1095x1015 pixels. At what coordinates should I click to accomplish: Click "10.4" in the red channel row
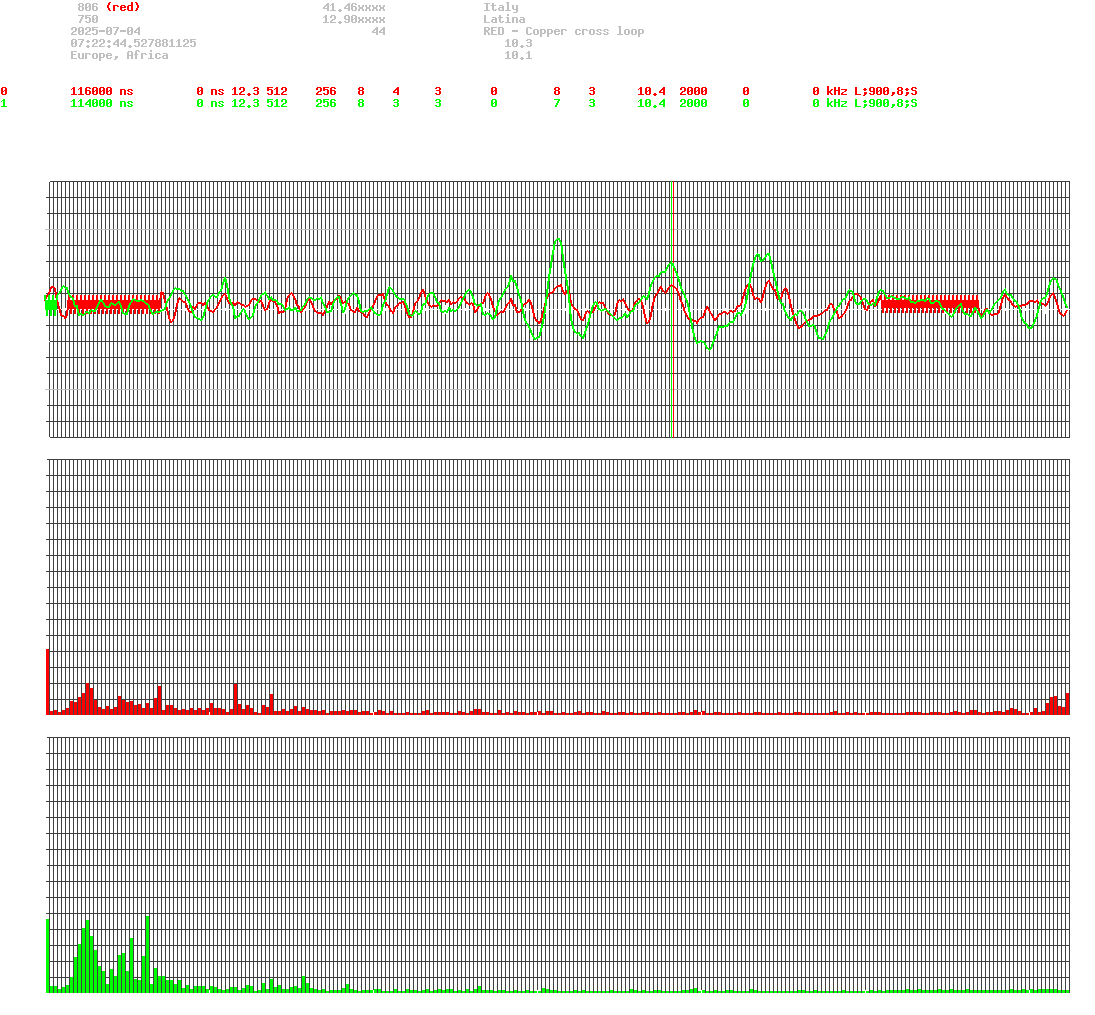tap(652, 91)
